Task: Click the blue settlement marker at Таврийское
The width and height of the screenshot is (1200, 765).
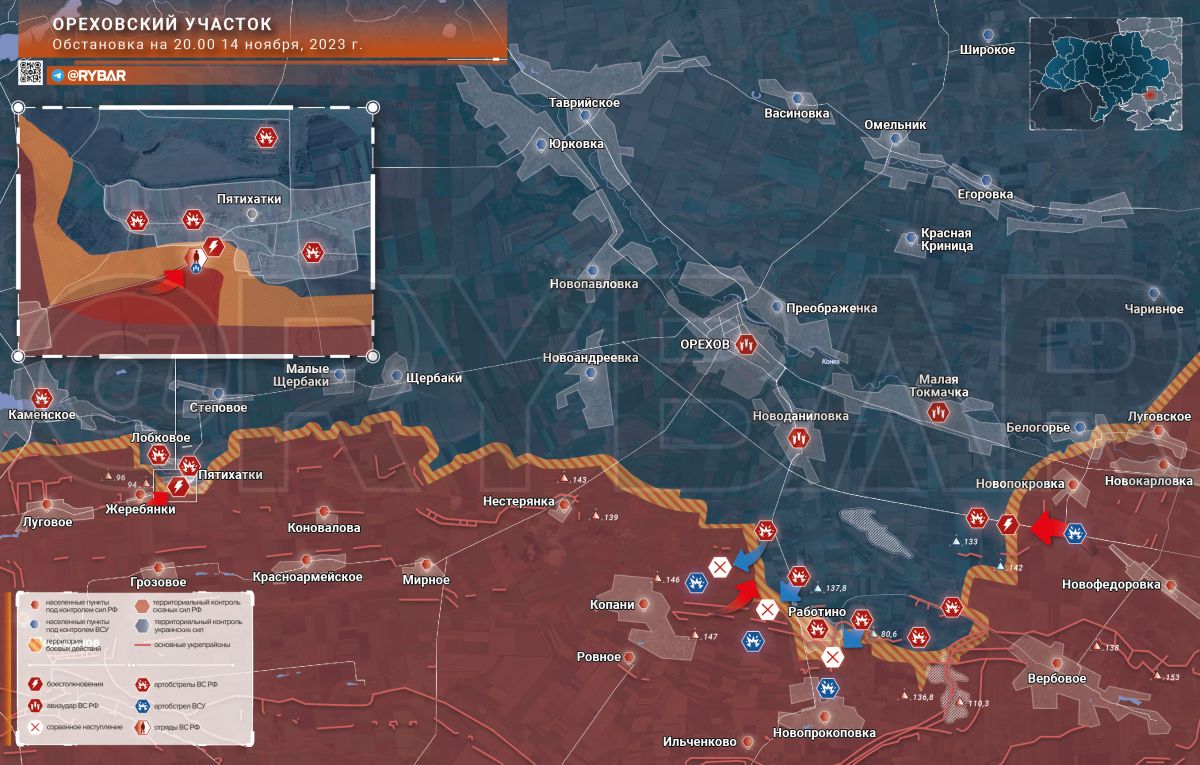Action: [x=585, y=117]
